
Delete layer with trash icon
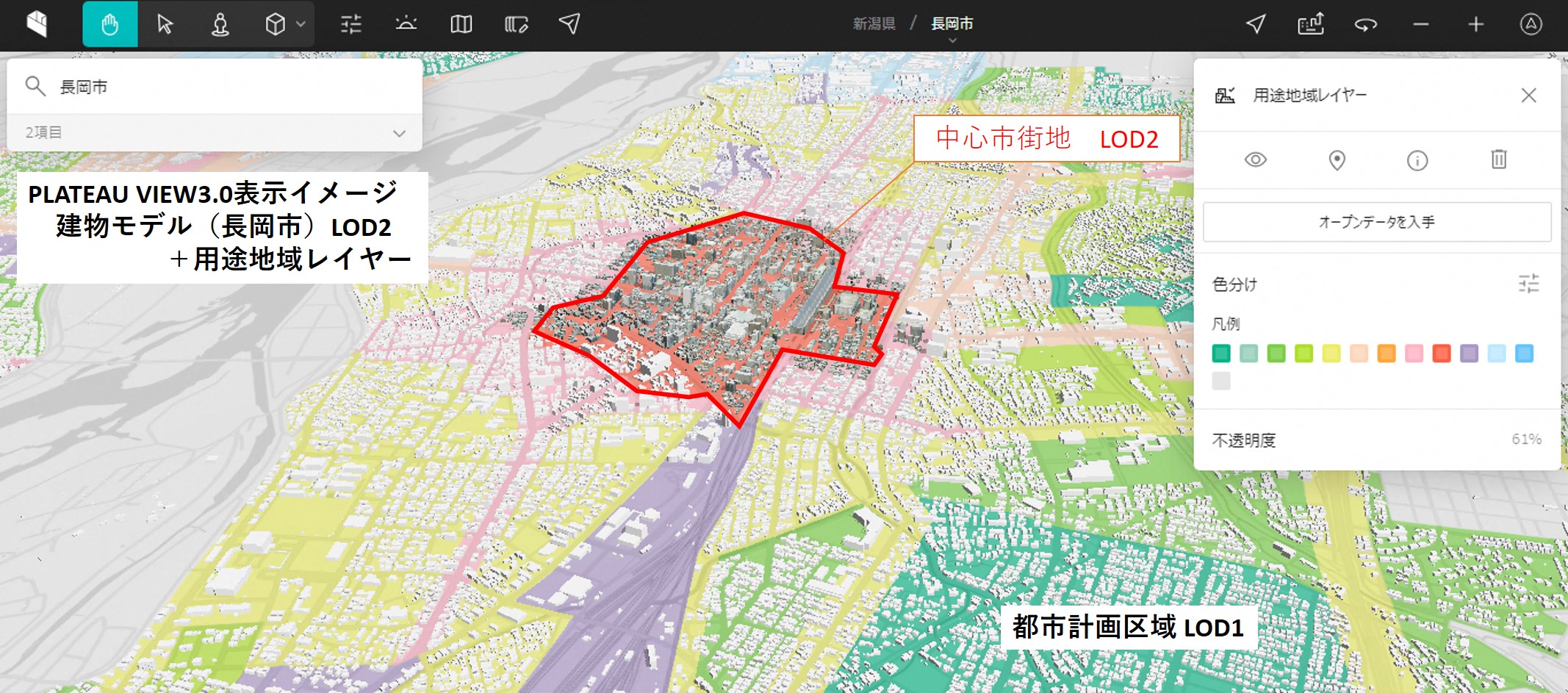point(1499,159)
